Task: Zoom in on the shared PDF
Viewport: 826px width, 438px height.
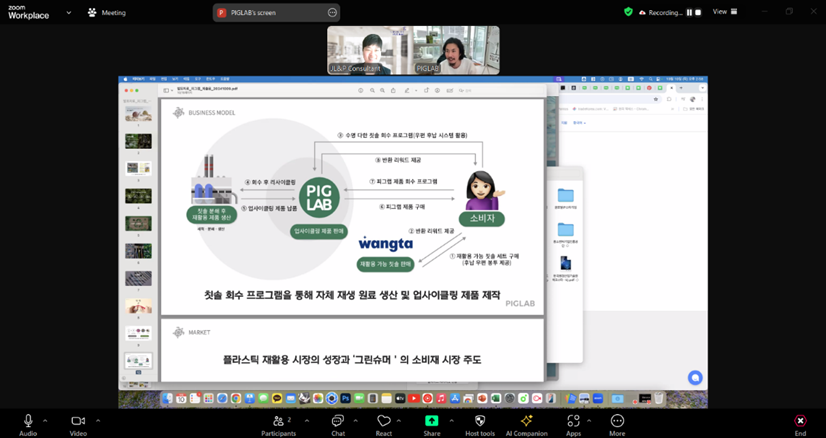Action: (382, 91)
